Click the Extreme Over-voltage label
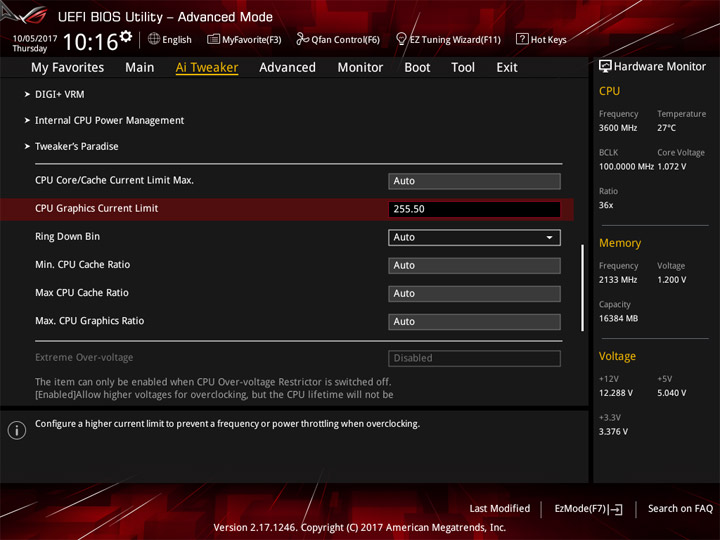Viewport: 720px width, 540px height. (84, 357)
